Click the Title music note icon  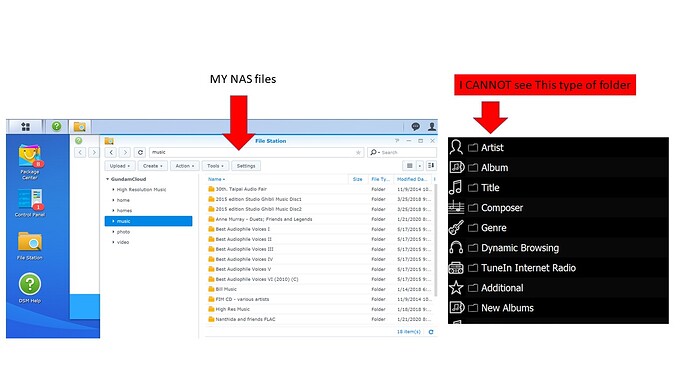456,187
